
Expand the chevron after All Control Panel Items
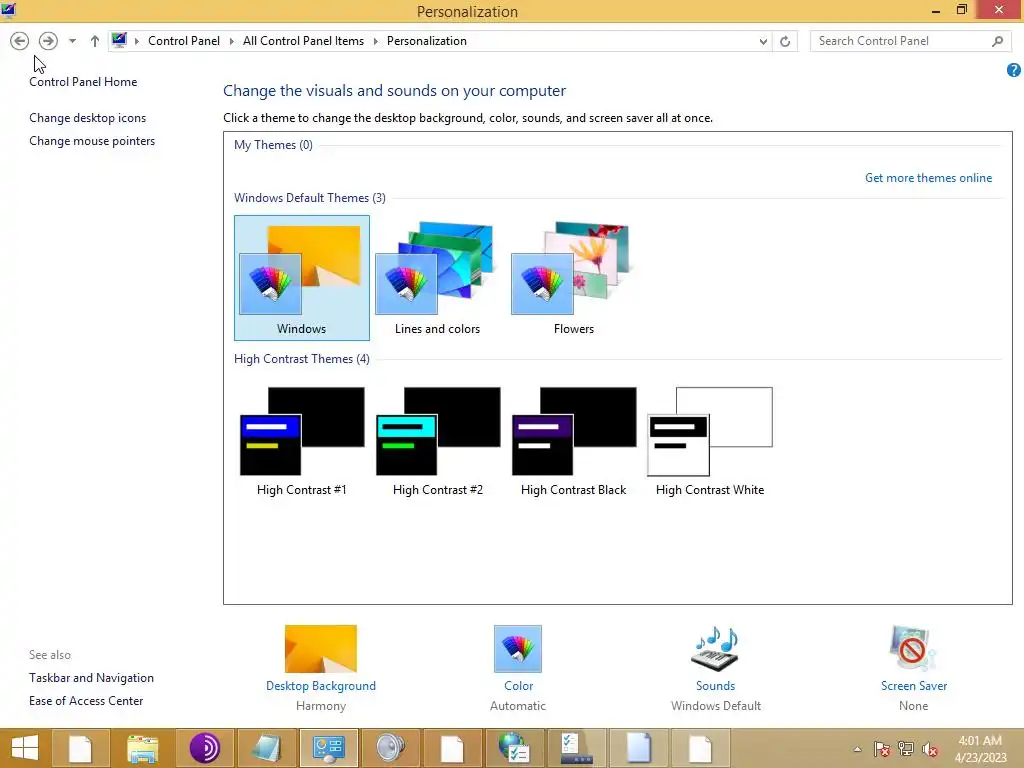(376, 41)
